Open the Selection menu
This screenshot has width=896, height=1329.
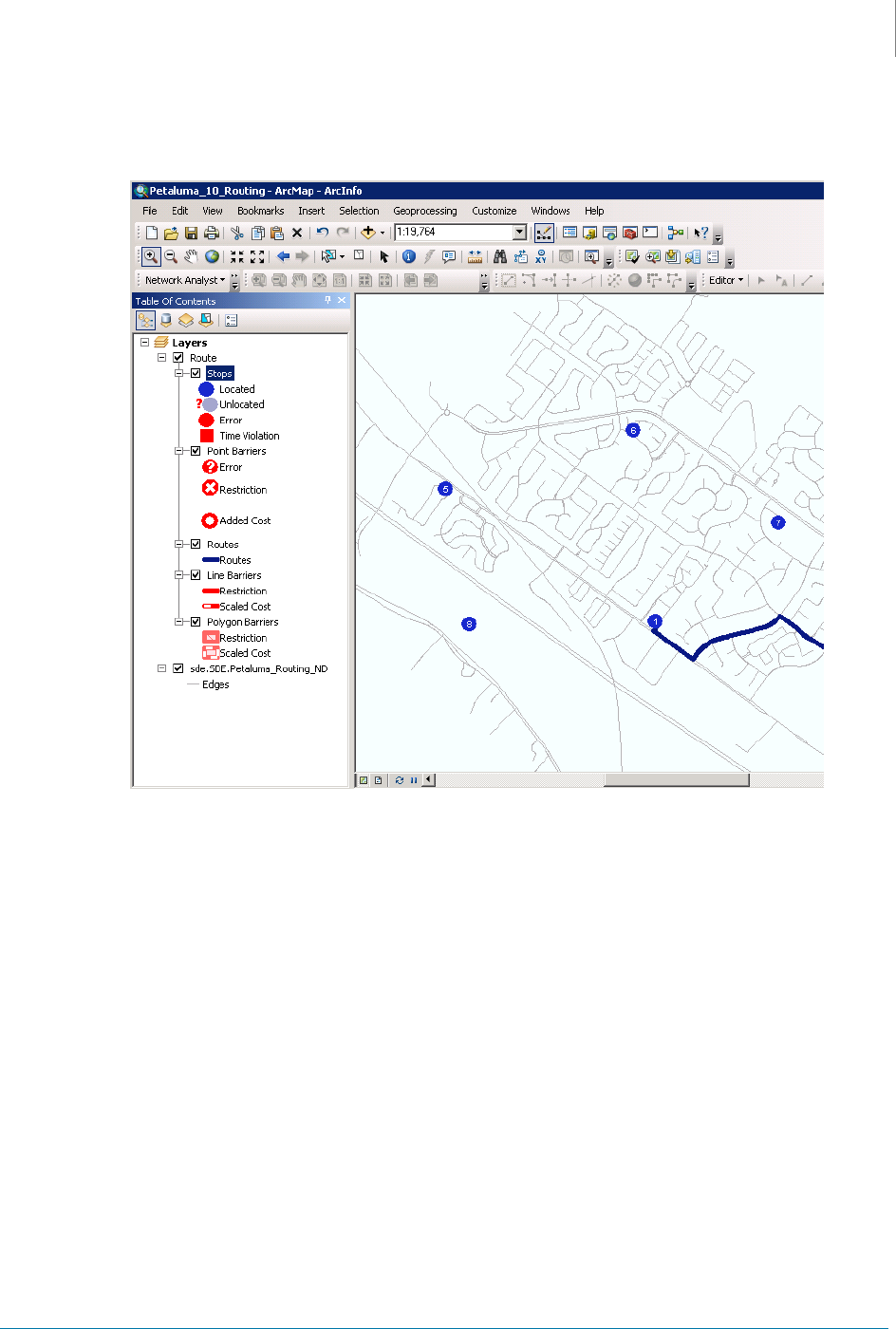point(359,211)
